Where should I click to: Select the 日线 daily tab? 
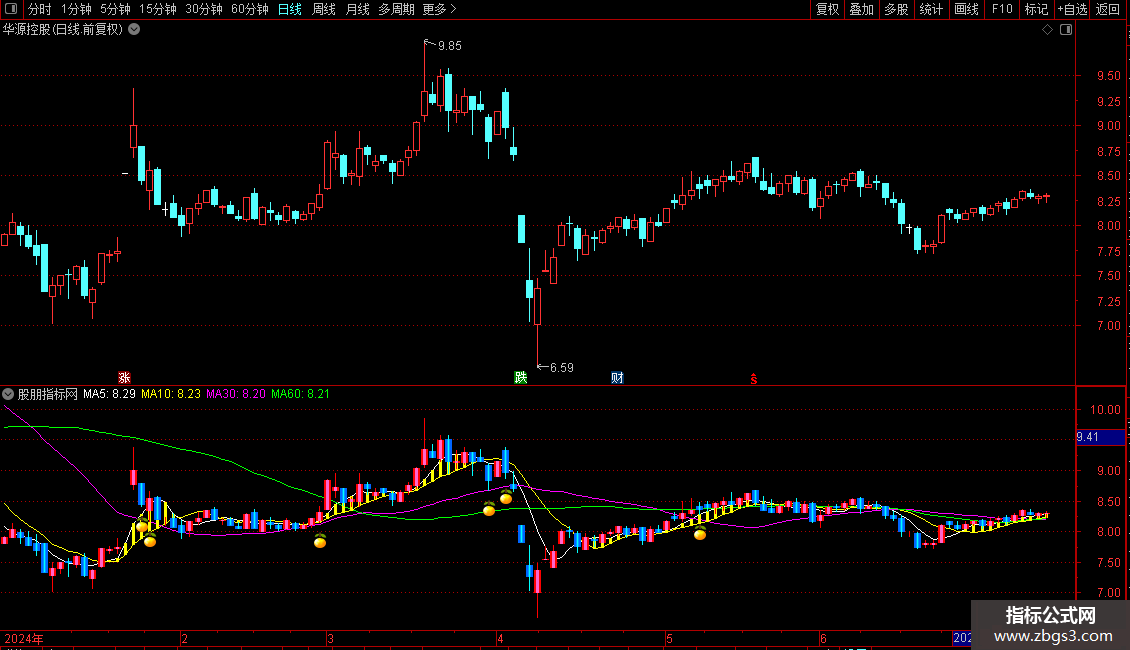click(x=290, y=9)
